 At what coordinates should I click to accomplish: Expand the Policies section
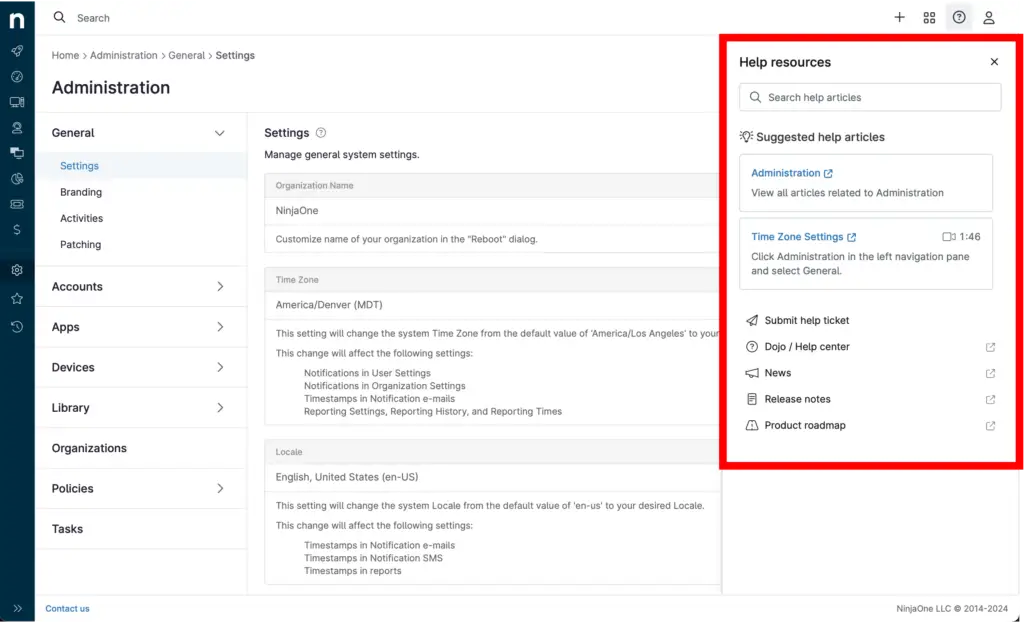click(220, 488)
